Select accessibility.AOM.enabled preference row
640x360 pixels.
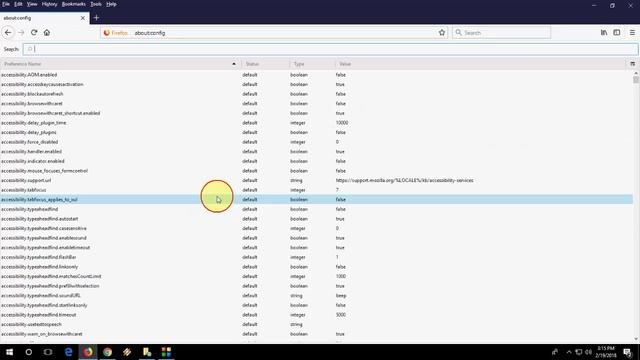point(317,75)
